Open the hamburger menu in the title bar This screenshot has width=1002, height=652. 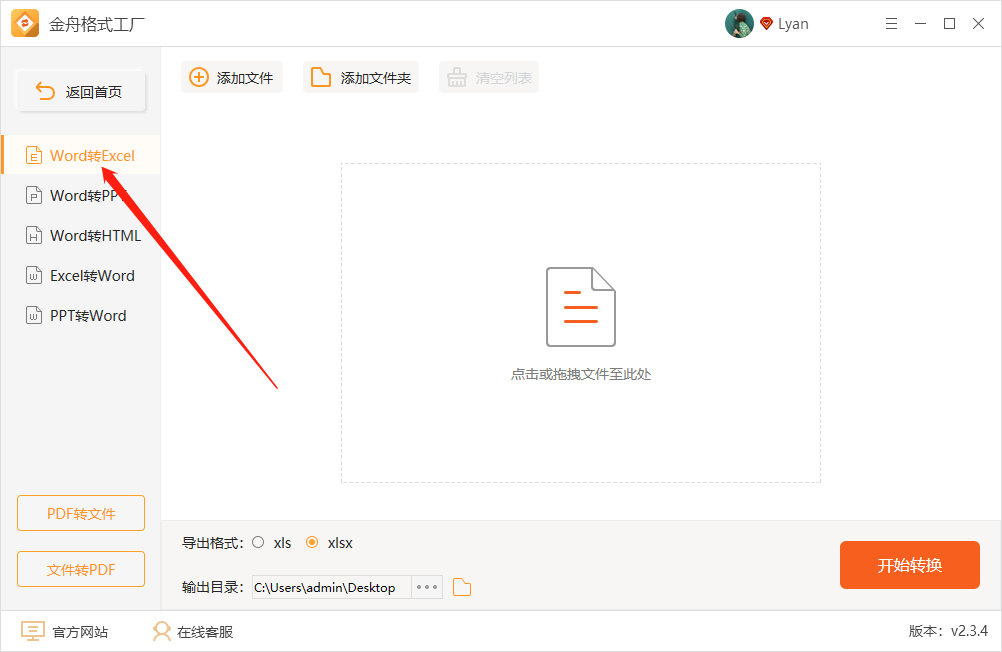(891, 24)
